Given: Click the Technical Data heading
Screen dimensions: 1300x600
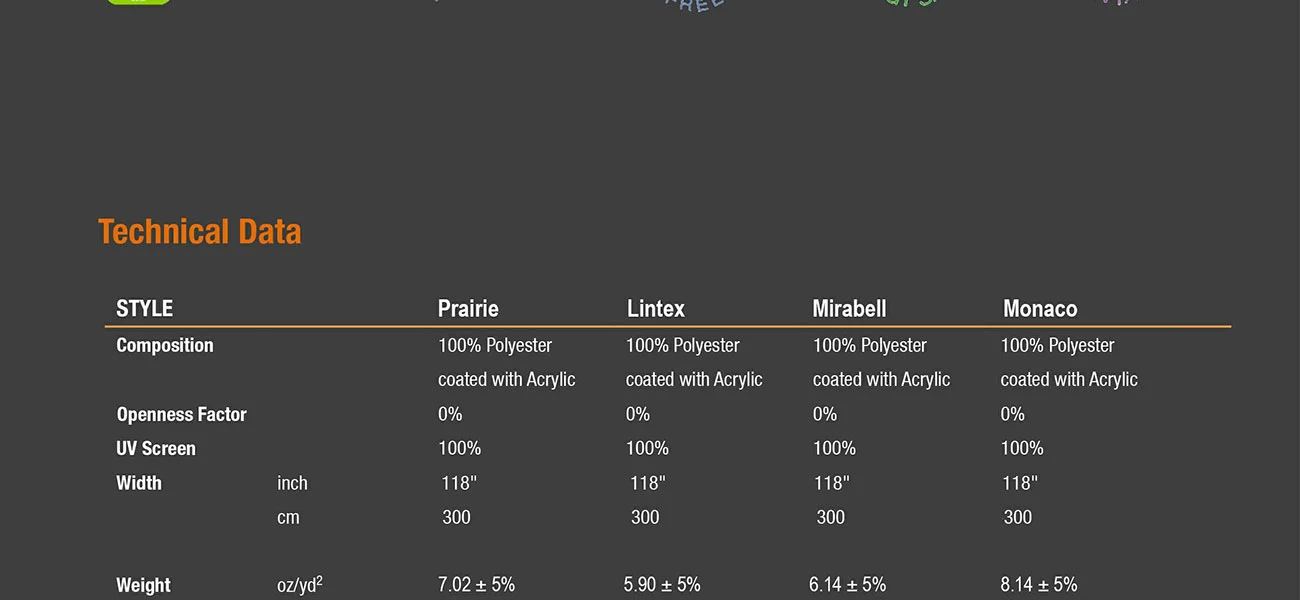Looking at the screenshot, I should 200,232.
